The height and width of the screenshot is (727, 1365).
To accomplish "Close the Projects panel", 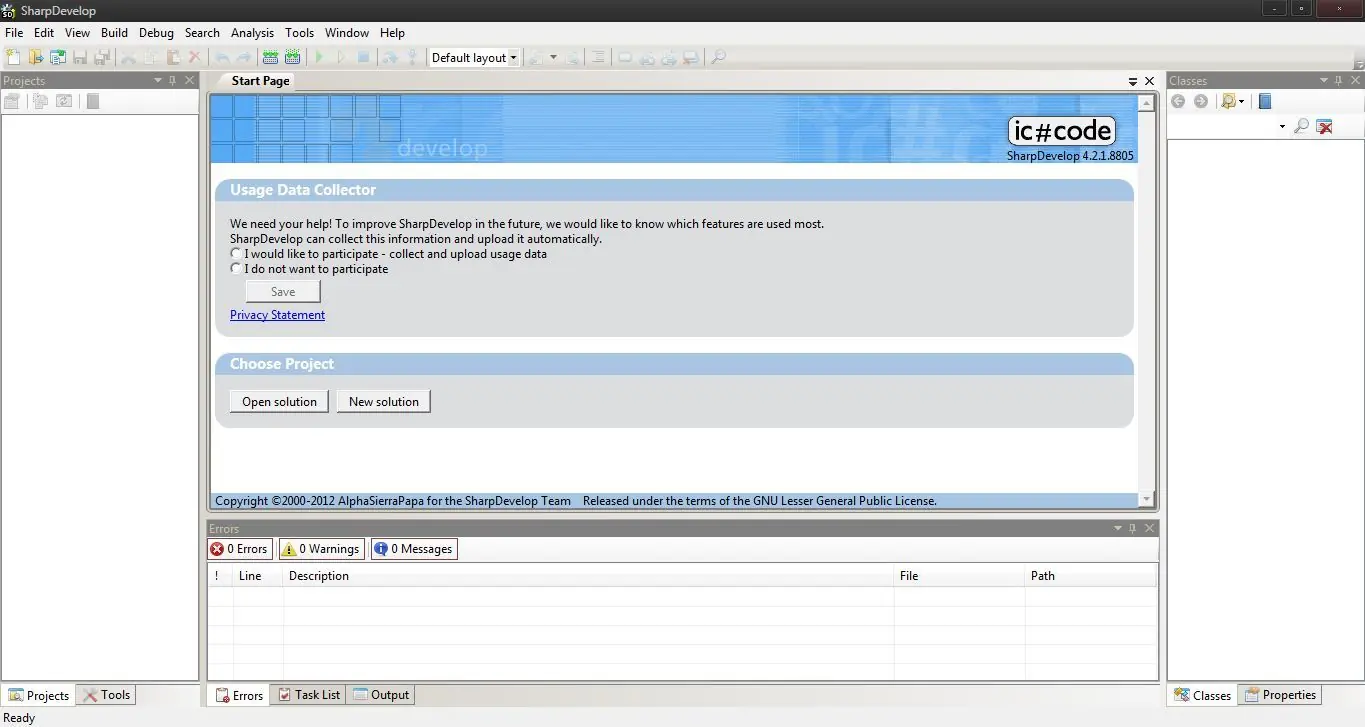I will [x=190, y=81].
